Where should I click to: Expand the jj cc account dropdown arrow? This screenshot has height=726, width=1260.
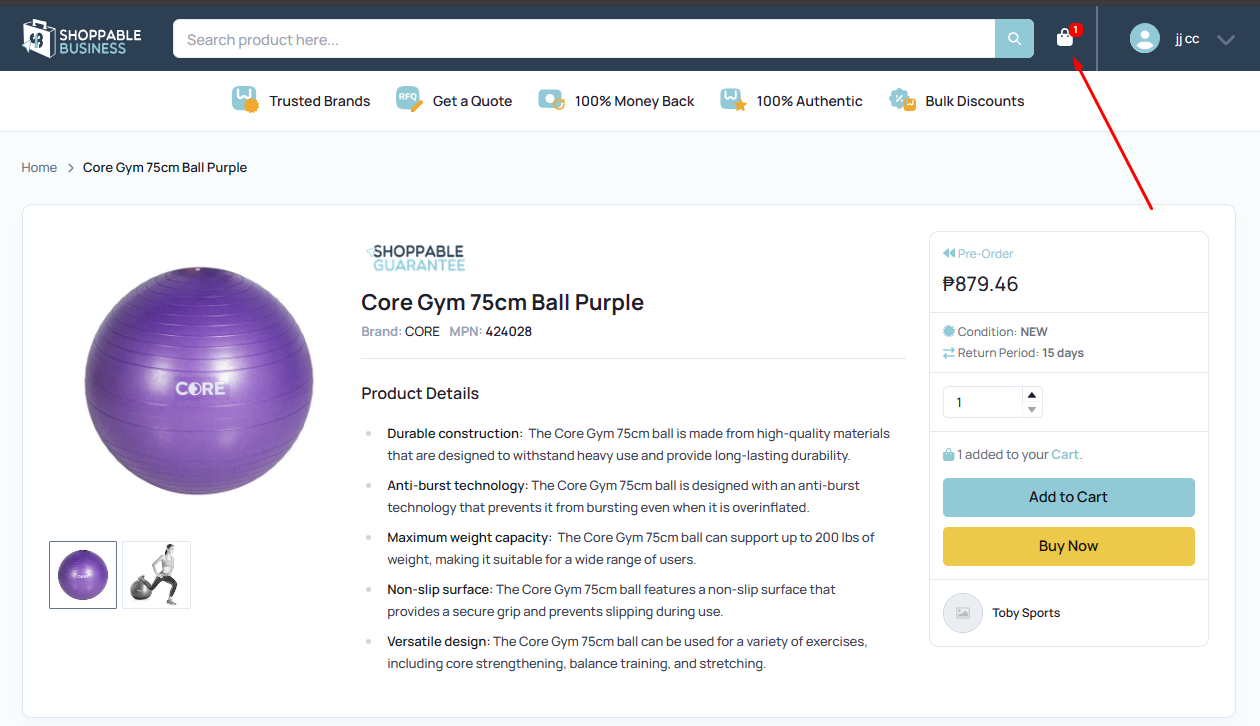[x=1226, y=40]
